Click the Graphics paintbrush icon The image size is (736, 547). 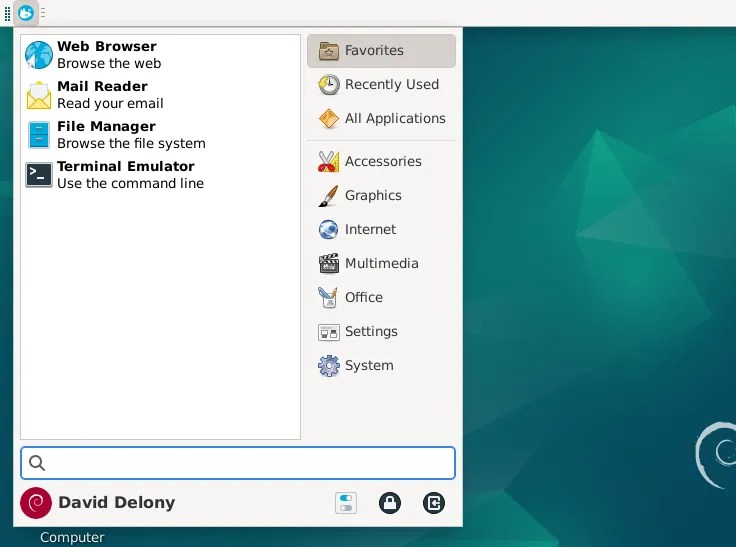coord(328,196)
